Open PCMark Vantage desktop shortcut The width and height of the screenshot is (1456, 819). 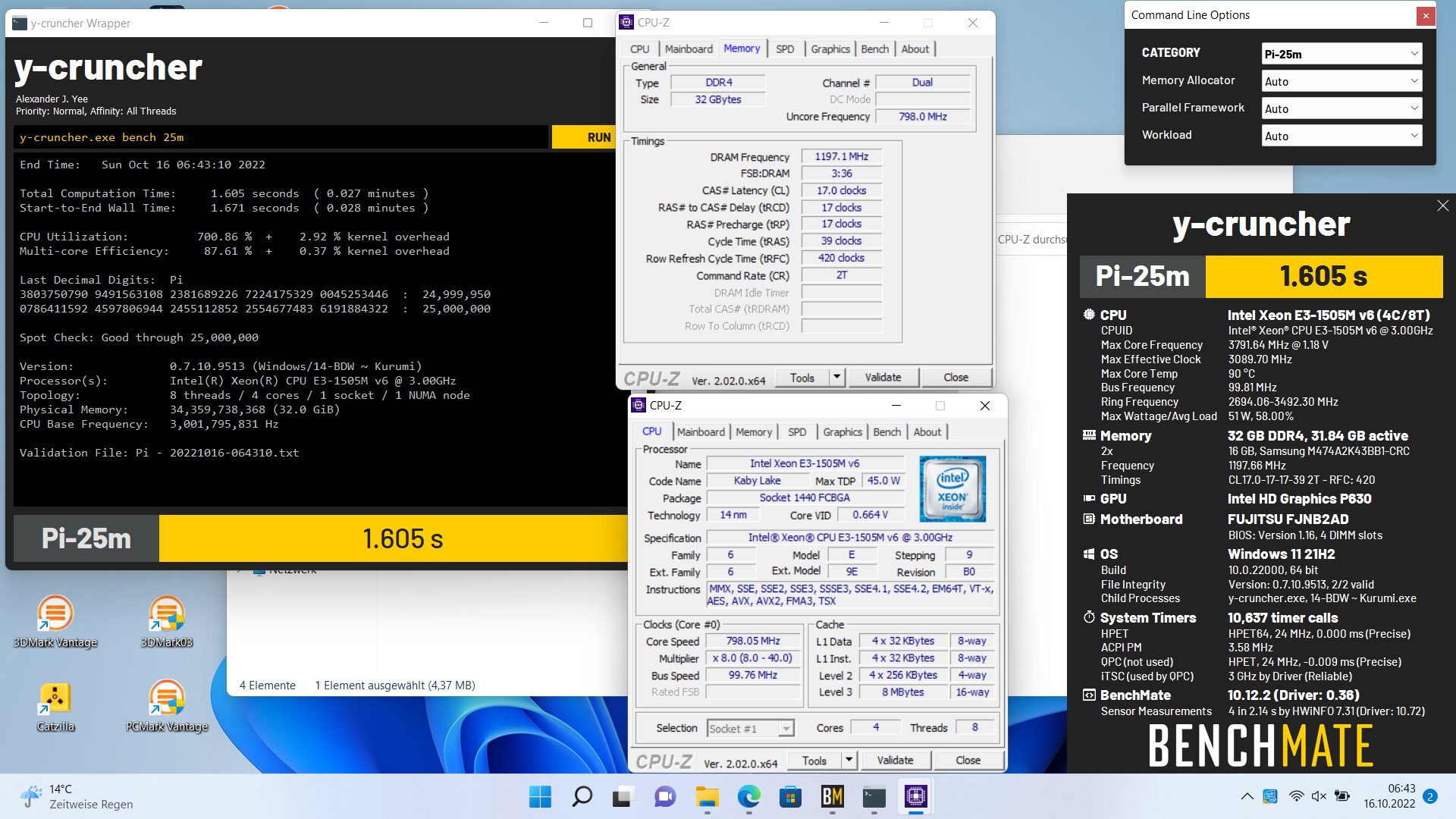167,707
